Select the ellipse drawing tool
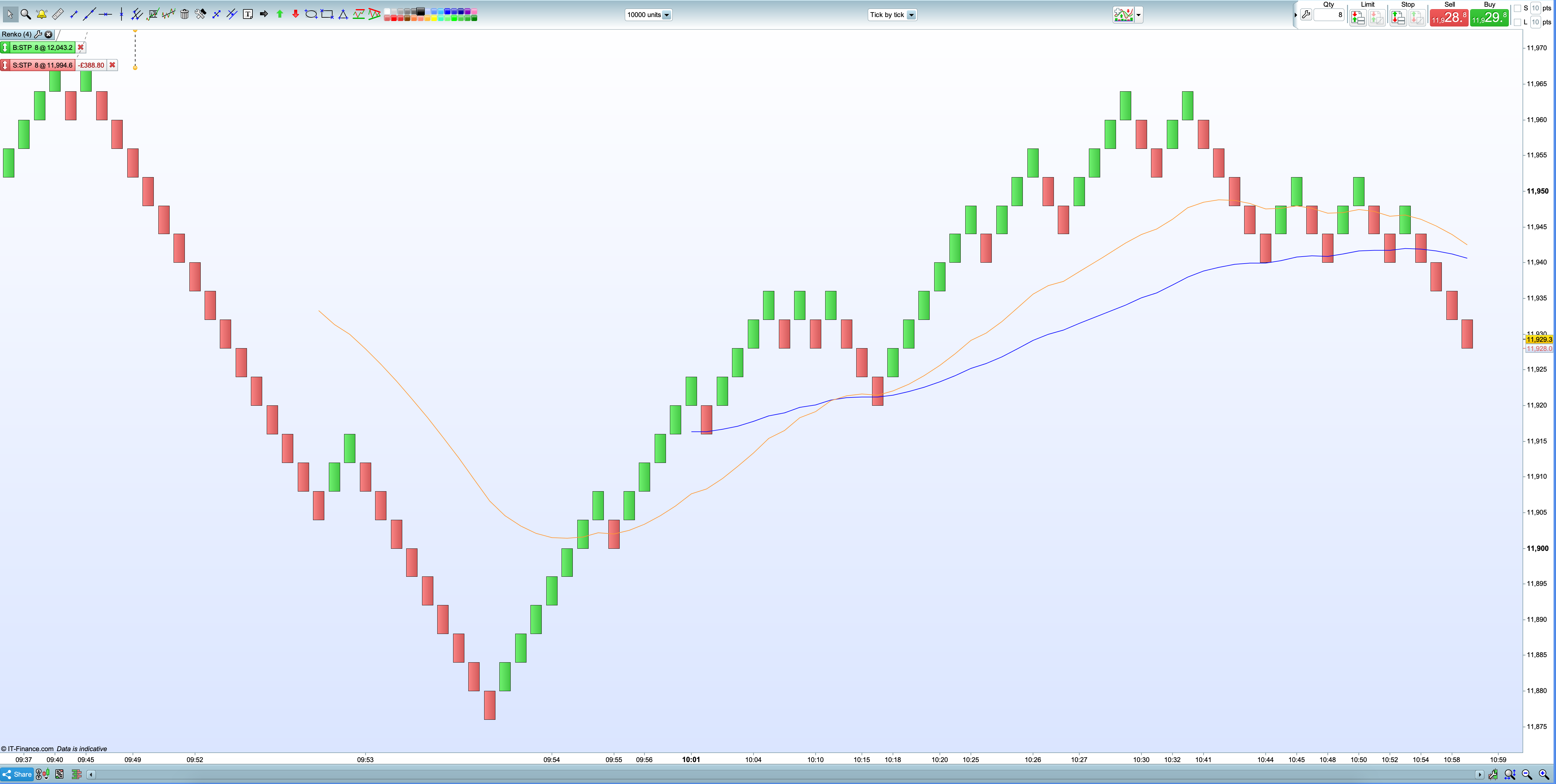1556x784 pixels. [x=311, y=14]
